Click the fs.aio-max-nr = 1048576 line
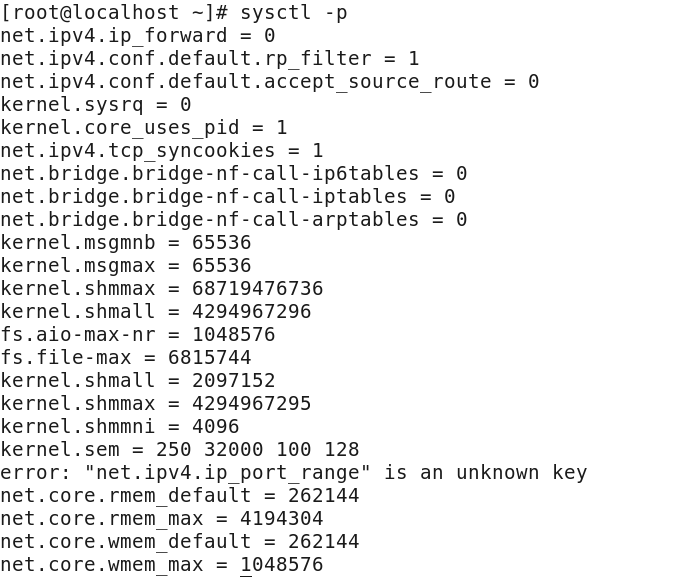Viewport: 686px width, 577px height. pos(138,335)
